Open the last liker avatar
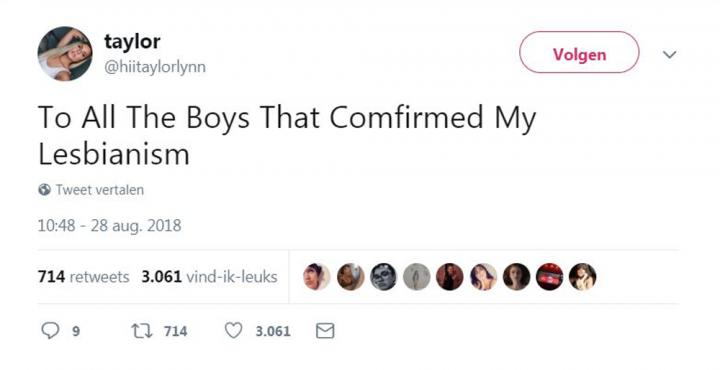720x370 pixels. (583, 277)
